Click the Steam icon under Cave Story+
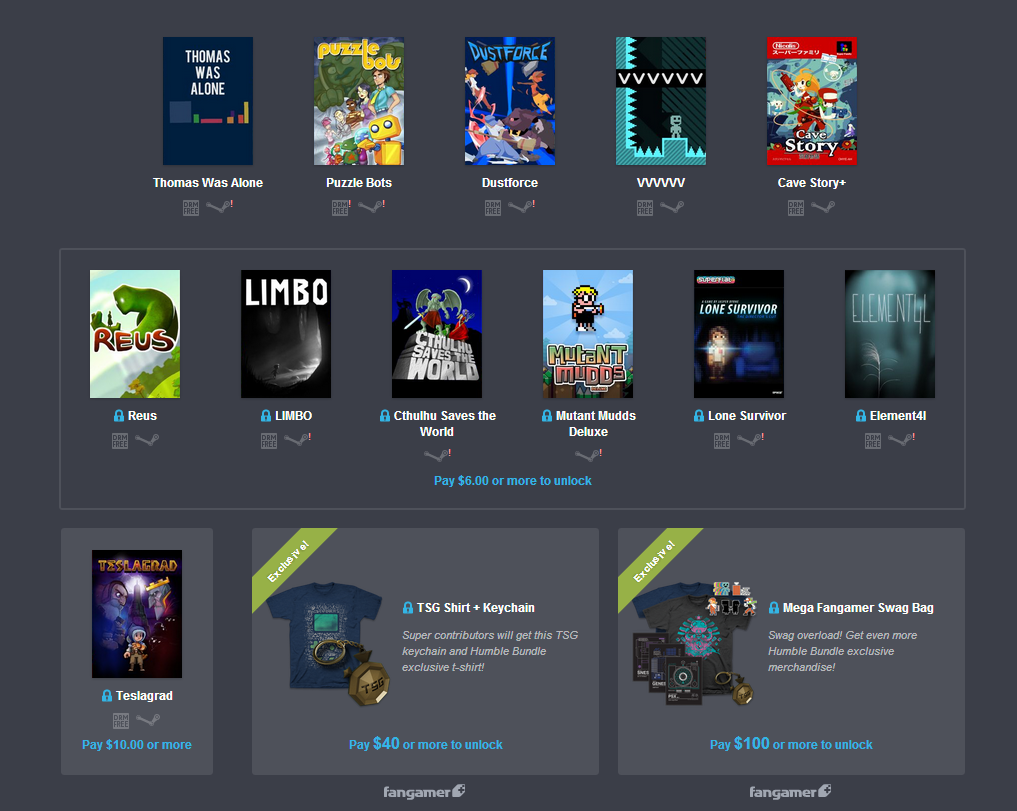1017x811 pixels. click(x=823, y=208)
